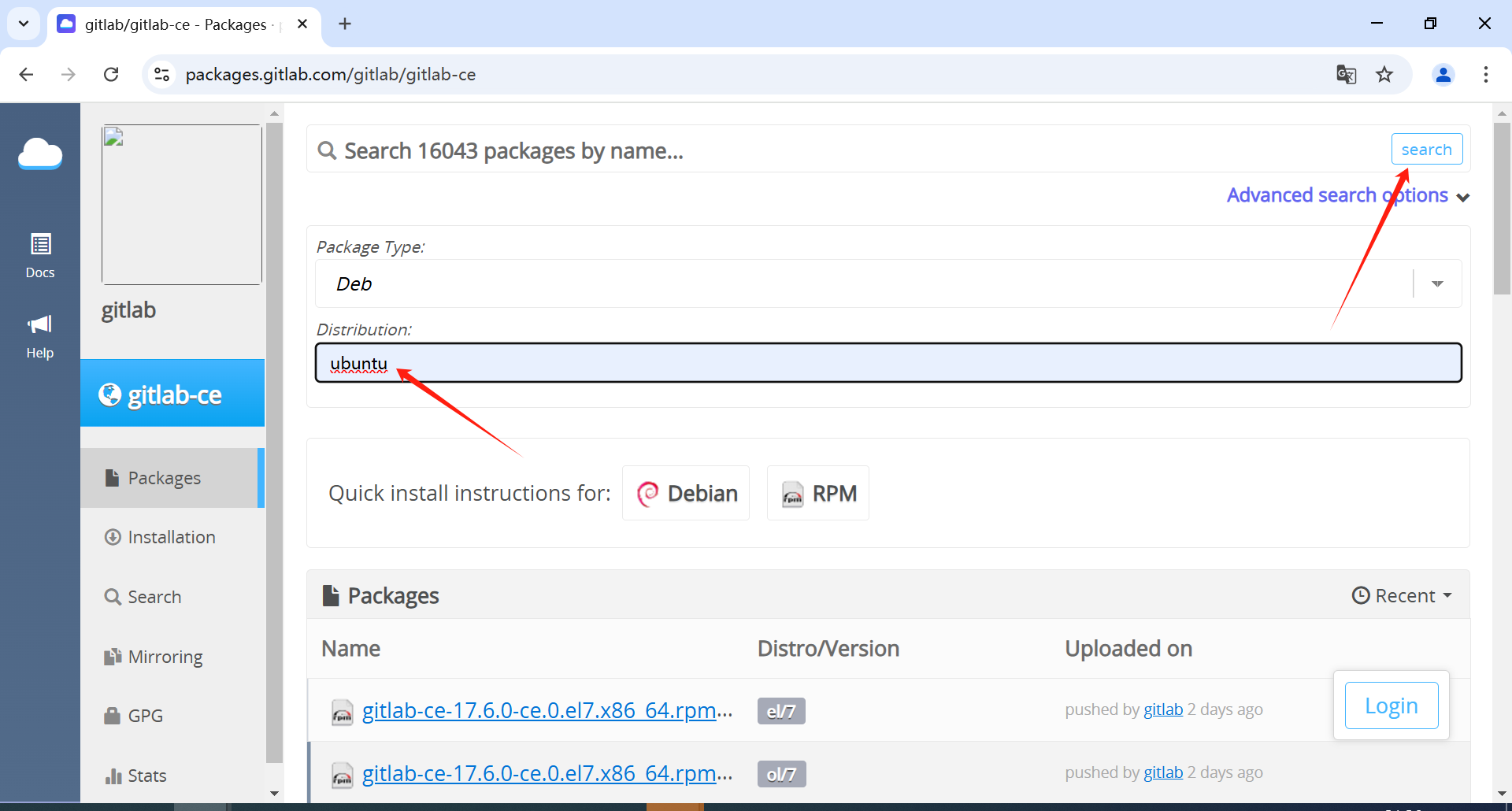Viewport: 1512px width, 811px height.
Task: Open Chrome three-dot menu
Action: [x=1486, y=74]
